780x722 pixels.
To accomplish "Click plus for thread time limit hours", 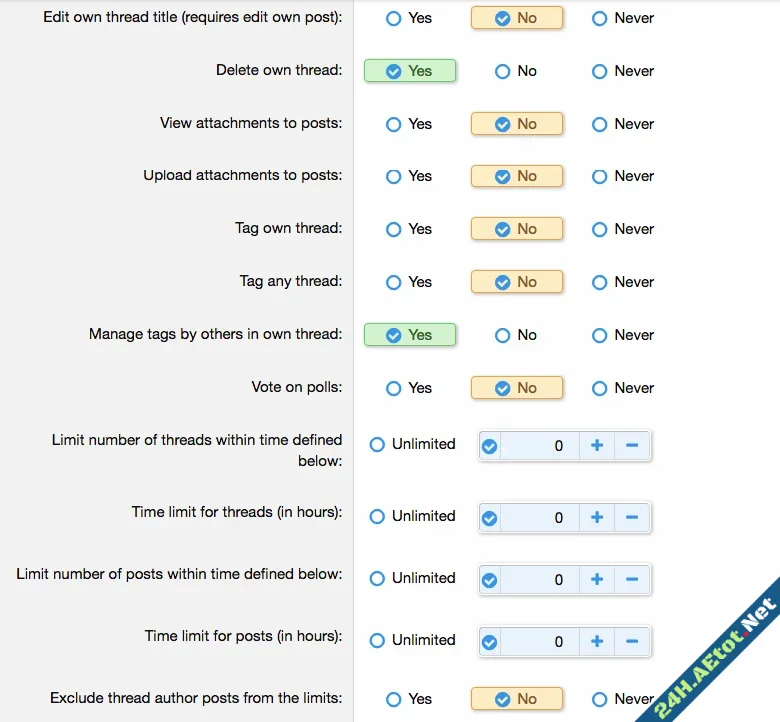I will (x=597, y=518).
